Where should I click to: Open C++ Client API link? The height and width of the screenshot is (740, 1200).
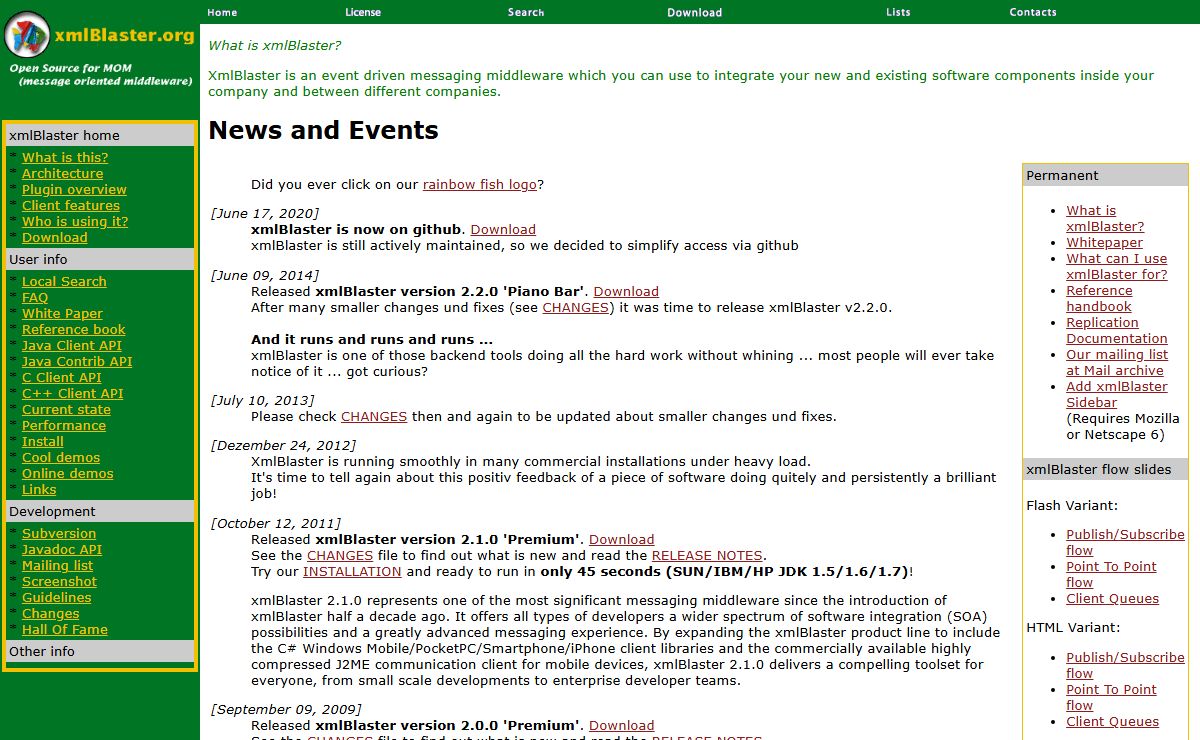coord(73,393)
